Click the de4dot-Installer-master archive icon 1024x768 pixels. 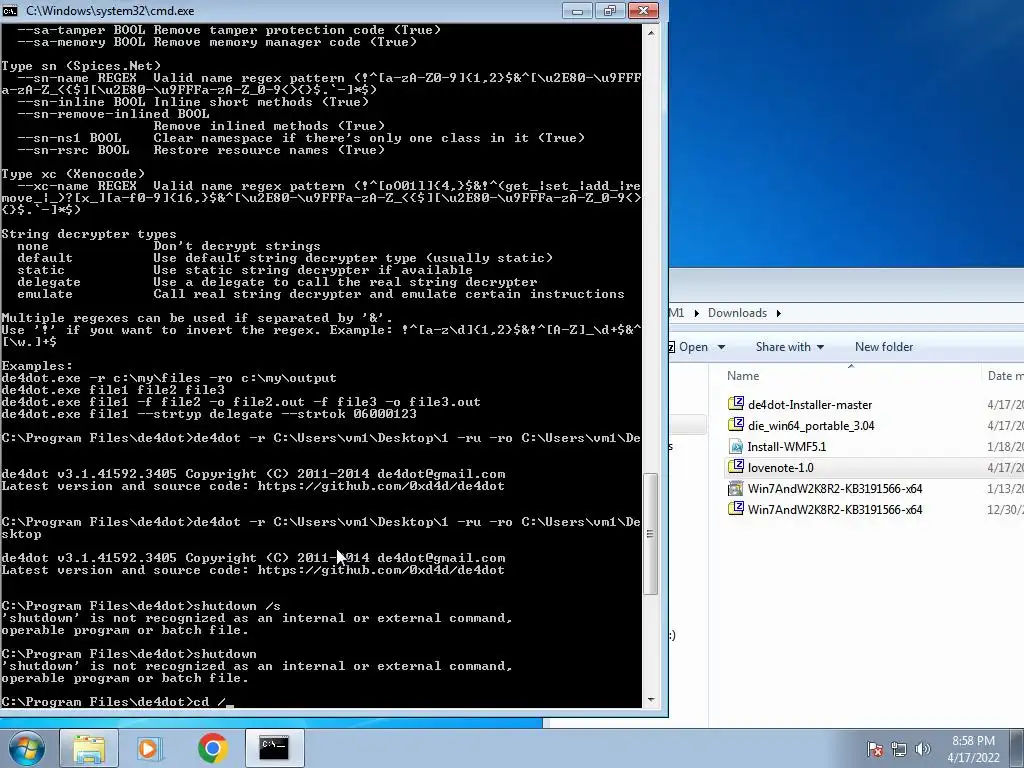pos(736,404)
